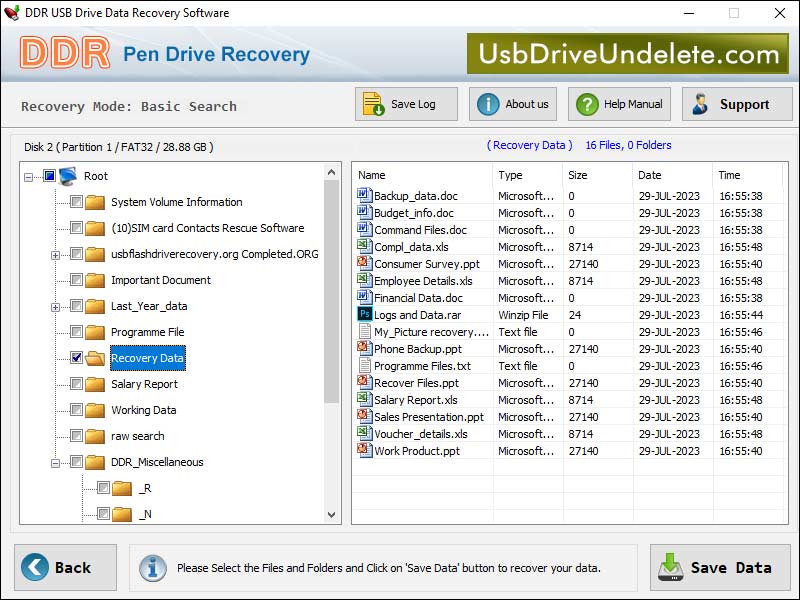Viewport: 800px width, 600px height.
Task: Select the Work Product.ppt file name
Action: point(417,451)
